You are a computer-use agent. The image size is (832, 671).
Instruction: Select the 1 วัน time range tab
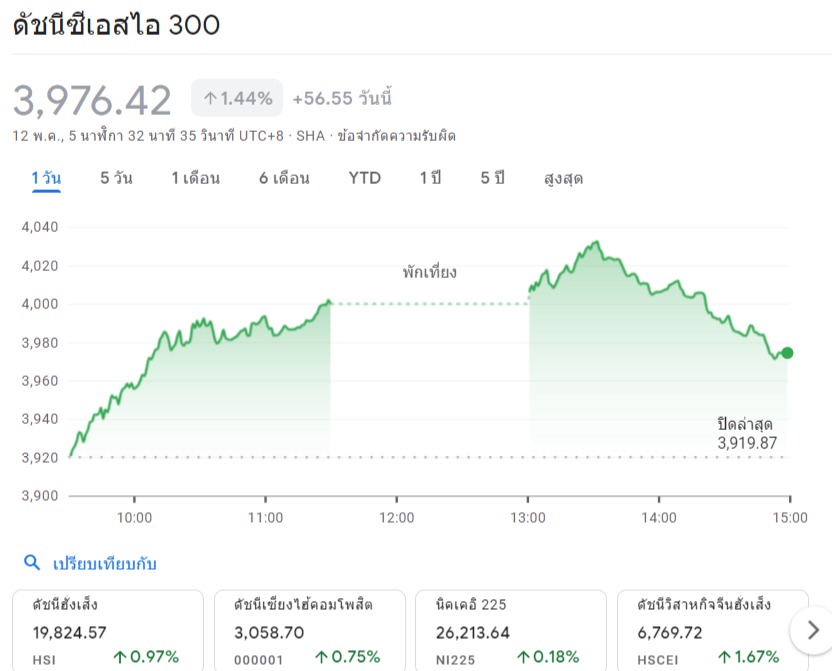pyautogui.click(x=46, y=178)
